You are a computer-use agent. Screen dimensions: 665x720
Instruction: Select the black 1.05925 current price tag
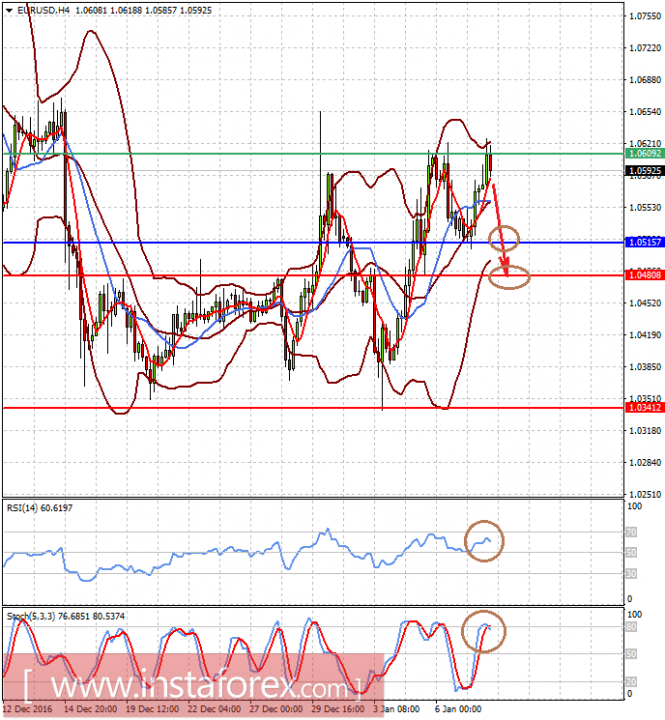click(x=642, y=171)
